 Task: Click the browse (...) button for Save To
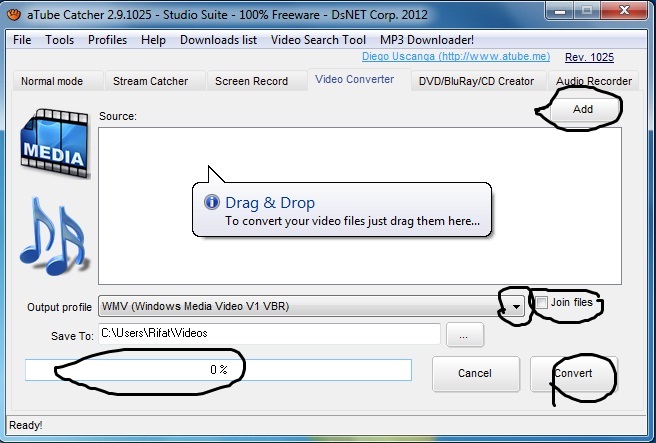click(465, 335)
